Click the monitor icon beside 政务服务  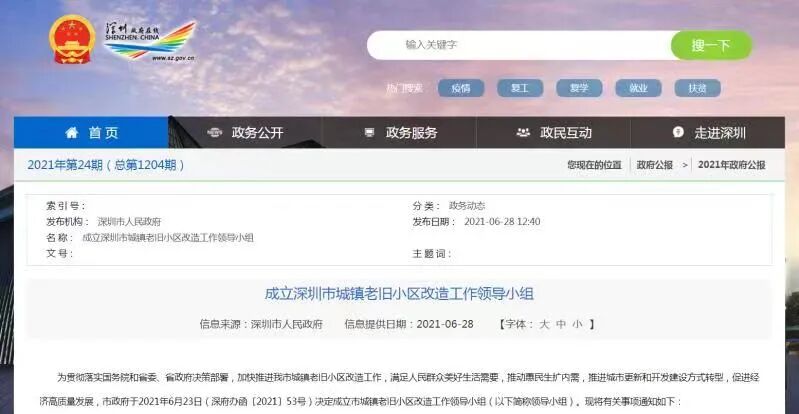tap(369, 133)
